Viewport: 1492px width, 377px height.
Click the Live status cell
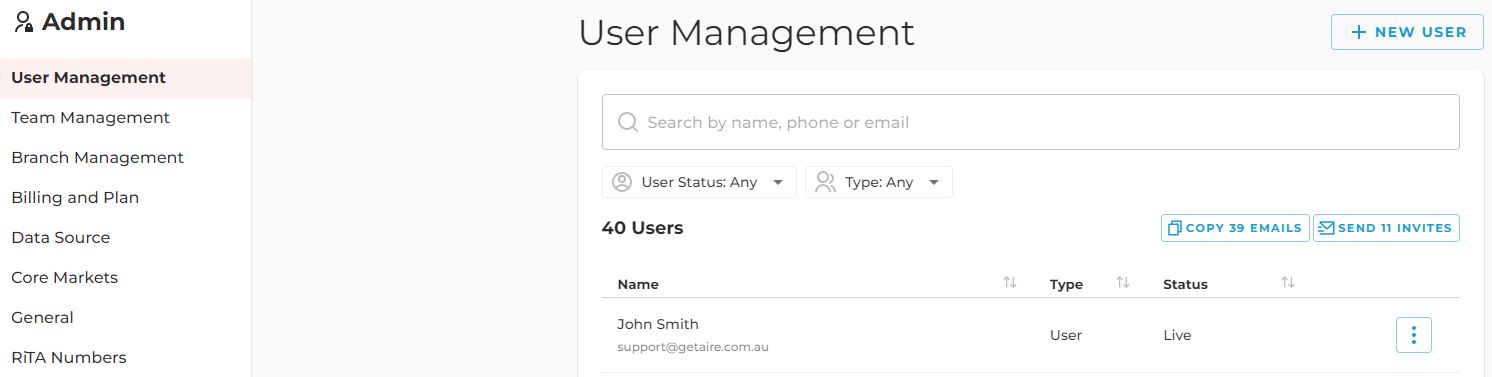click(1177, 335)
